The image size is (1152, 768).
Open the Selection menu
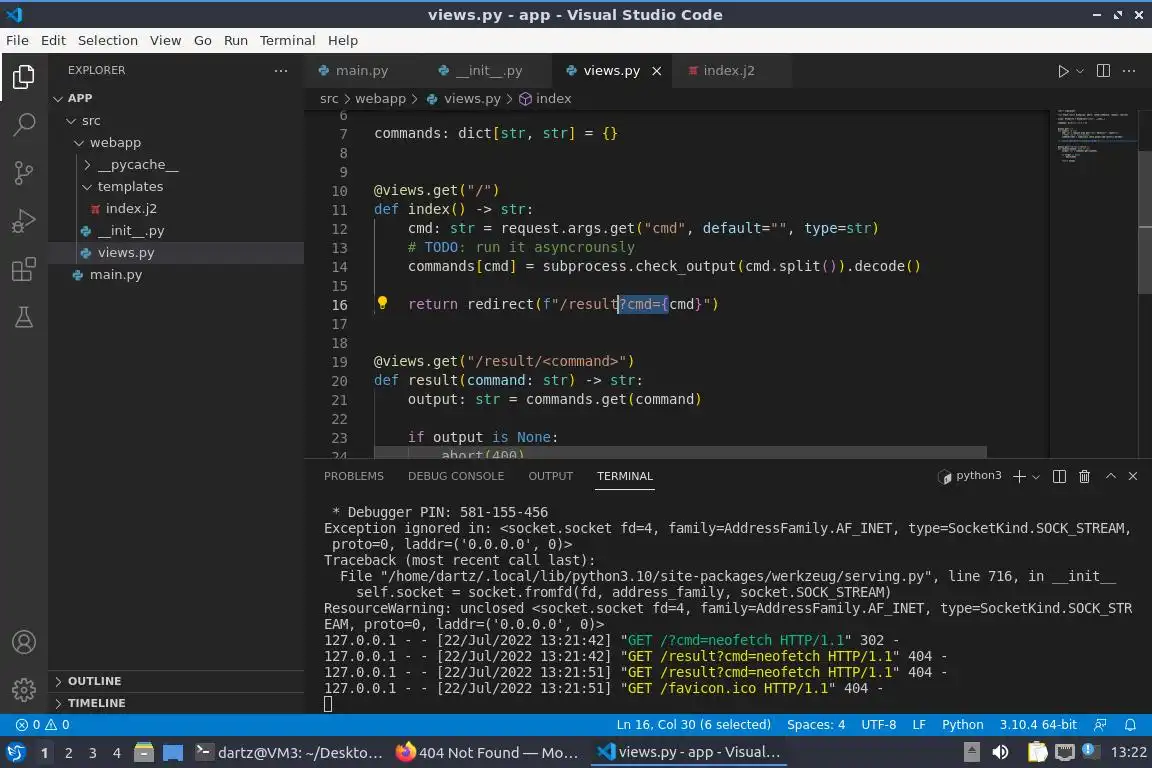point(108,40)
